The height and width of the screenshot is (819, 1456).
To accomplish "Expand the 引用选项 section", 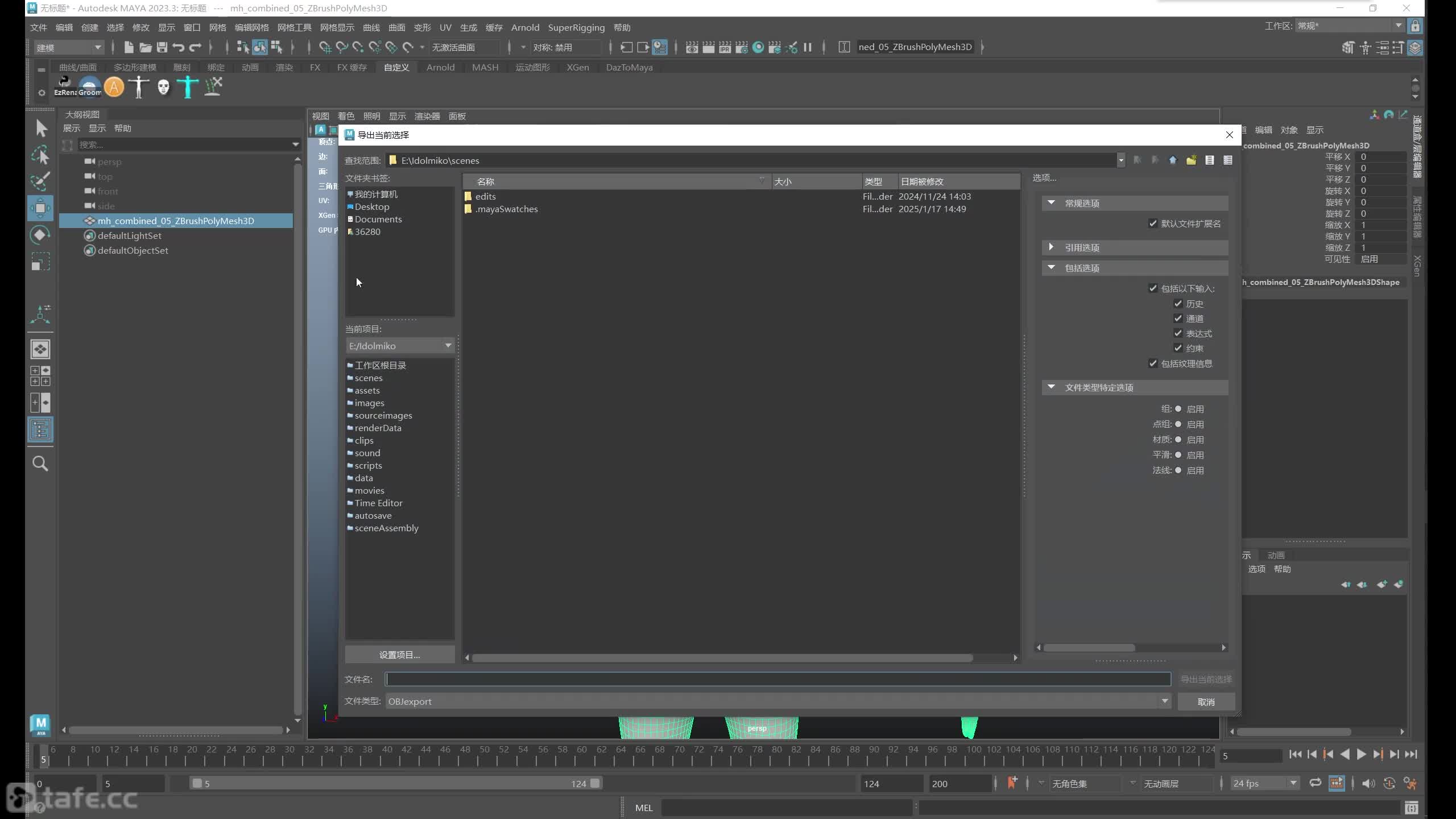I will [1135, 247].
